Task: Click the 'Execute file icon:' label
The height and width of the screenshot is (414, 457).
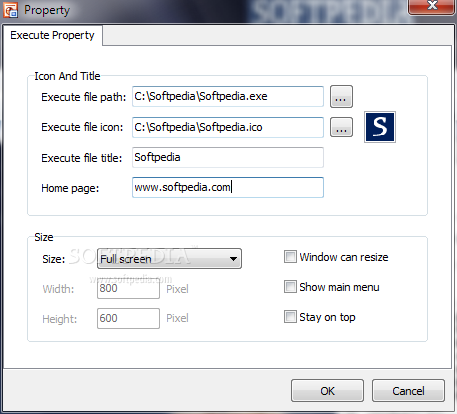Action: 82,127
